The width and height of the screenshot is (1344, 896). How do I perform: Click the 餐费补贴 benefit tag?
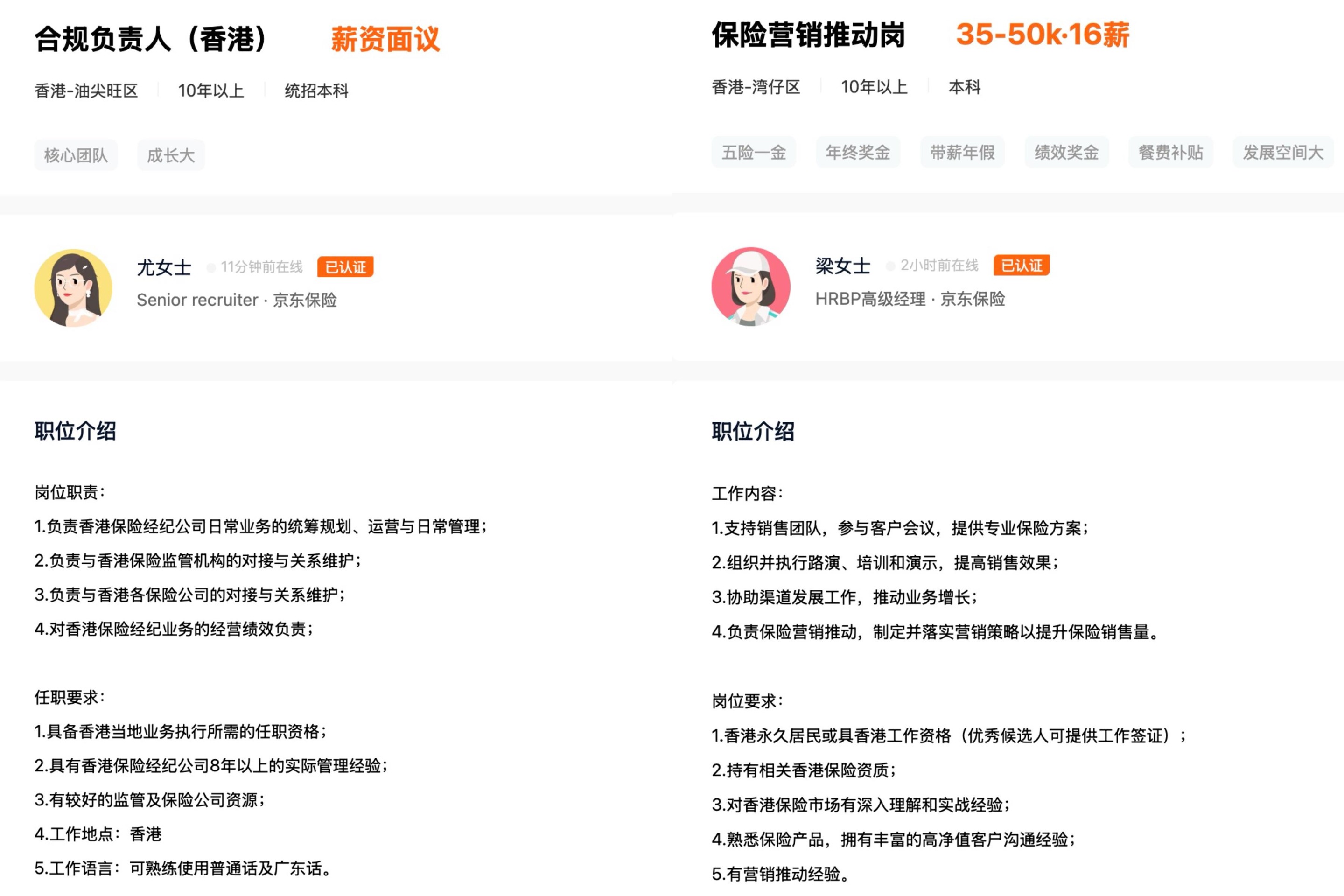point(1171,153)
